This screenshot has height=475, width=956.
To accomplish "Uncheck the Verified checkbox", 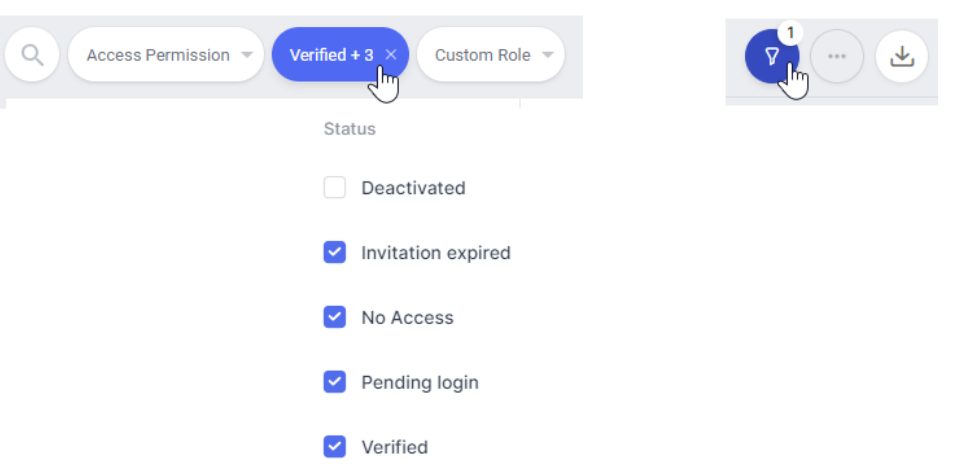I will point(335,447).
